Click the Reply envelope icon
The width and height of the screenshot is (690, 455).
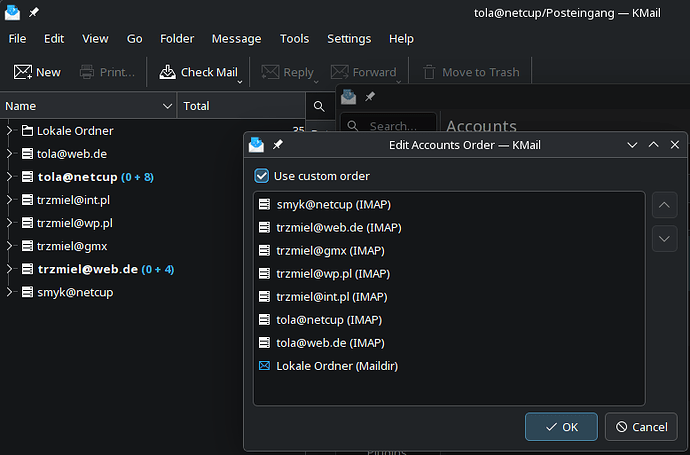pyautogui.click(x=270, y=72)
